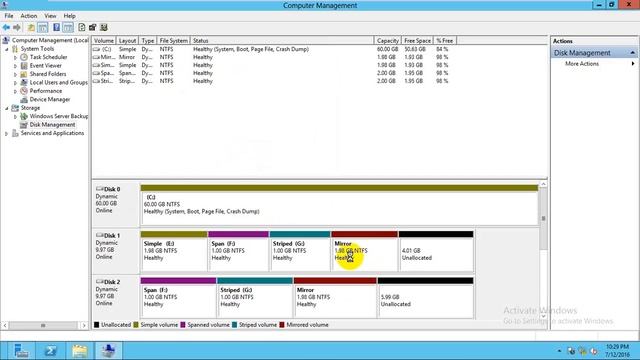The height and width of the screenshot is (360, 640).
Task: Click the Disk 1 drive icon
Action: [100, 236]
